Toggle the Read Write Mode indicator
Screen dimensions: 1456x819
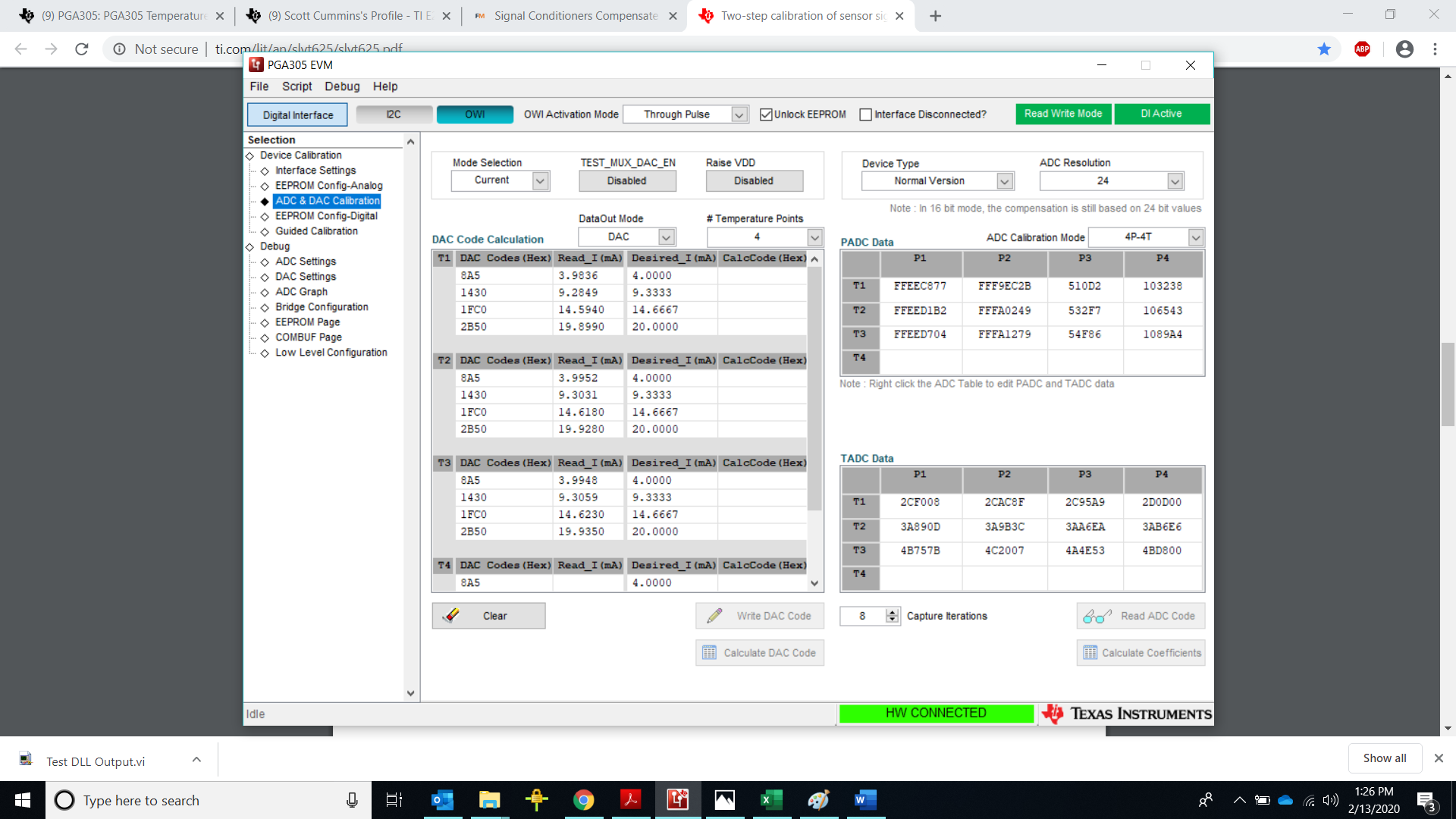1063,114
